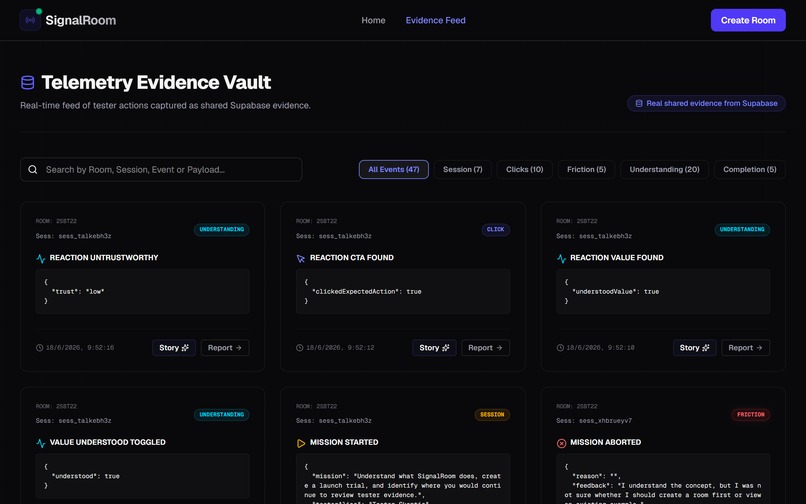Select the All Events (47) filter
806x504 pixels.
point(394,170)
